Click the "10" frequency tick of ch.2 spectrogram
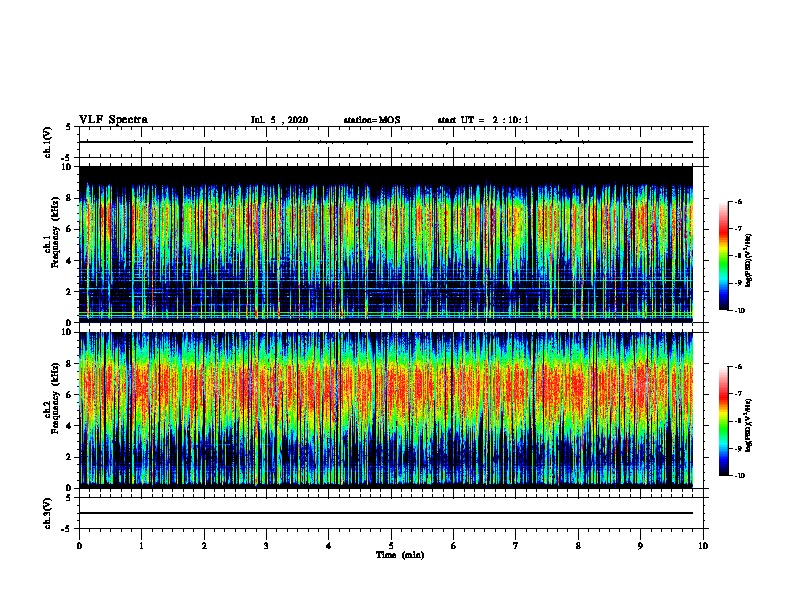792x612 pixels. point(67,332)
